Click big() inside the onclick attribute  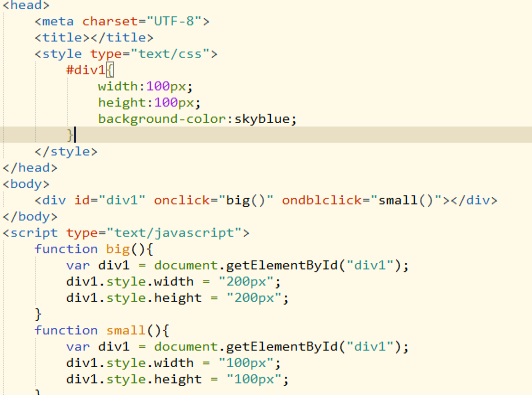pos(246,201)
